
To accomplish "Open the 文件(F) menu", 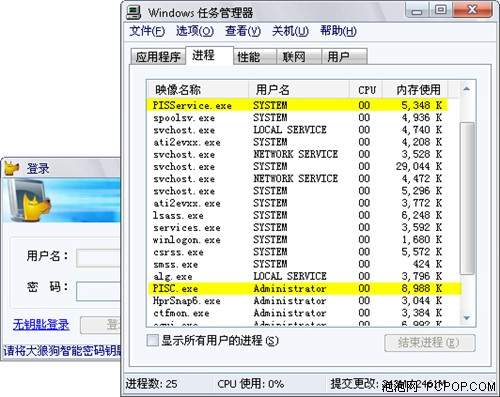I will [x=147, y=31].
